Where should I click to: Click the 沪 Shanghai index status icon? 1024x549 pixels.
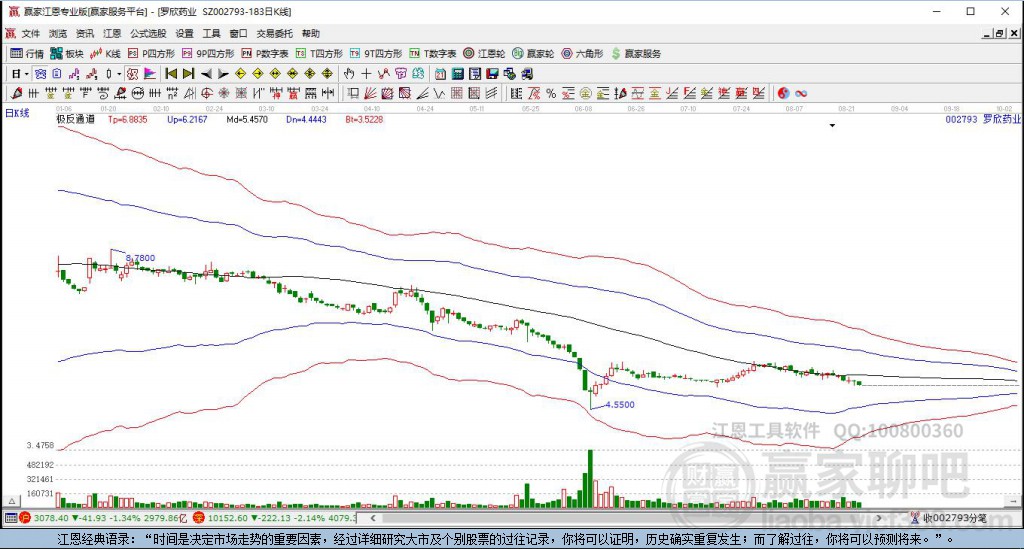coord(25,518)
